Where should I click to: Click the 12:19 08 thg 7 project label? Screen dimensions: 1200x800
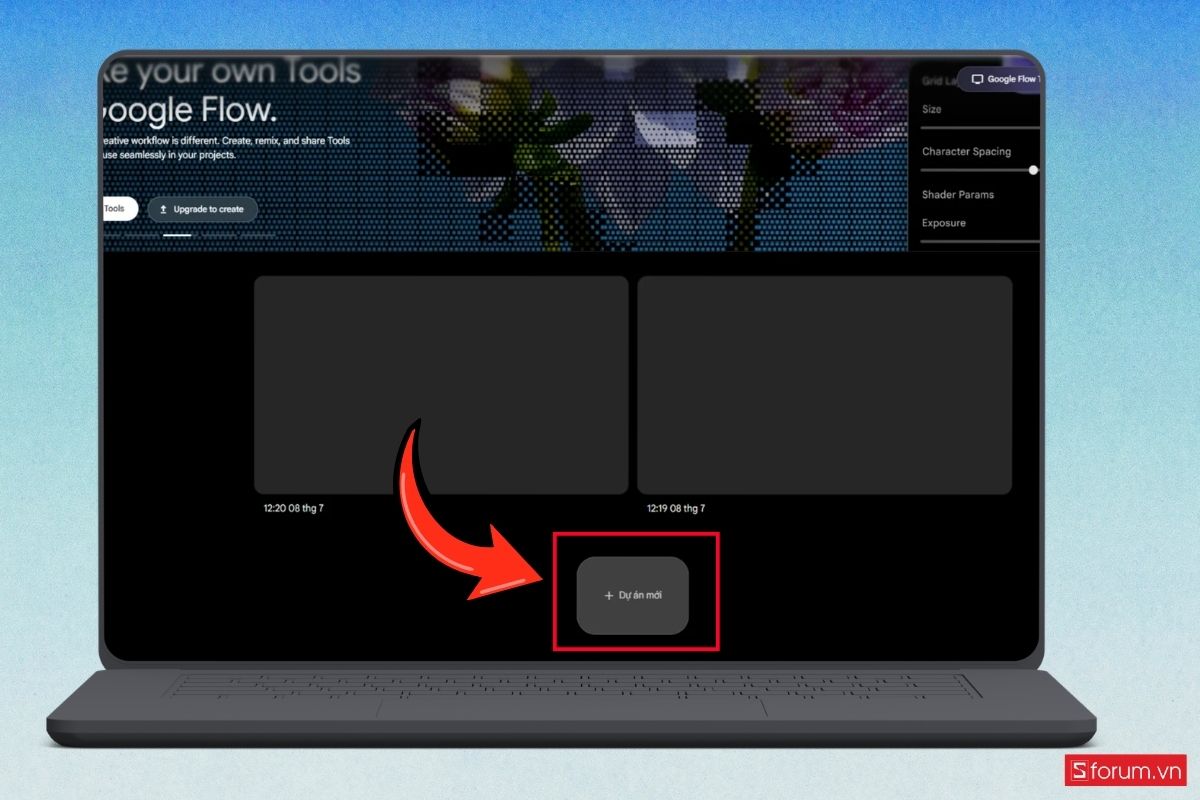(676, 508)
